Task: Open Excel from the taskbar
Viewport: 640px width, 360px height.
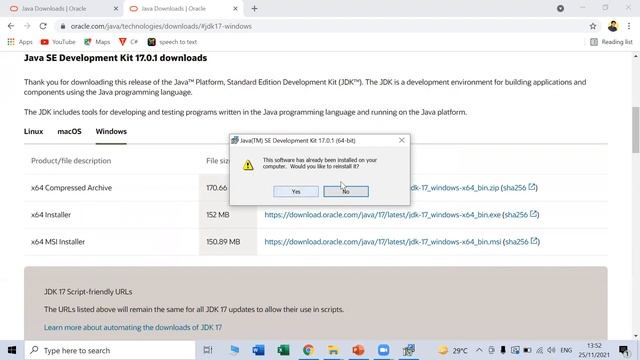Action: 283,350
